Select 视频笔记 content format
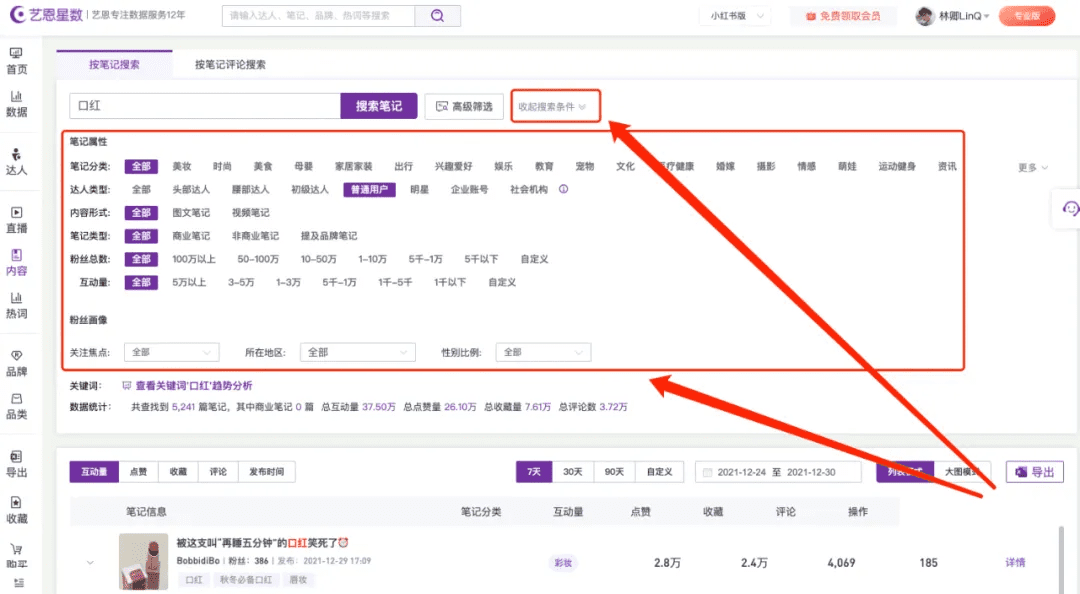Screen dimensions: 1080x594 [251, 213]
